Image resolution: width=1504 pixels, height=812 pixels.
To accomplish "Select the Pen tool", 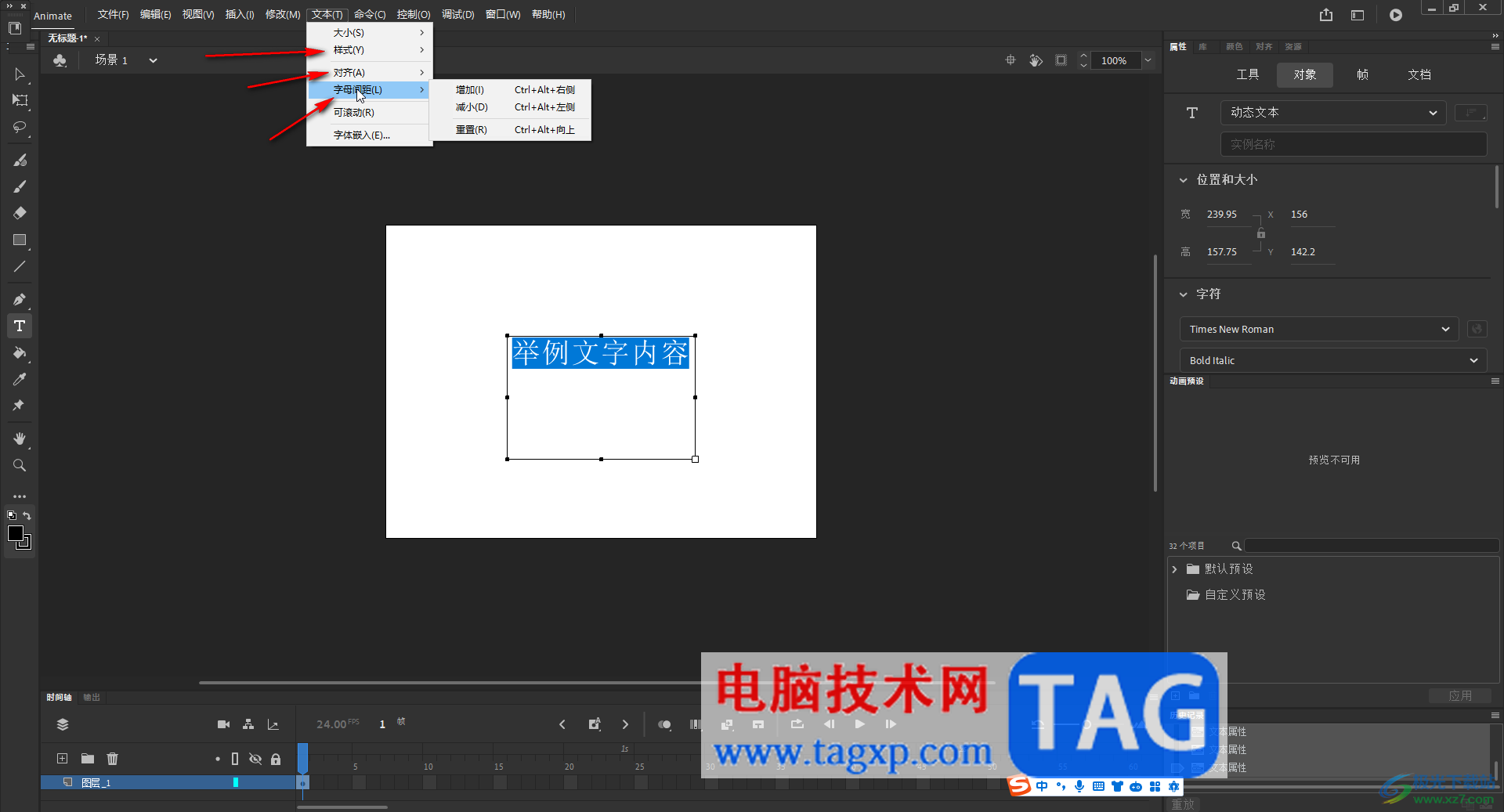I will pyautogui.click(x=20, y=299).
